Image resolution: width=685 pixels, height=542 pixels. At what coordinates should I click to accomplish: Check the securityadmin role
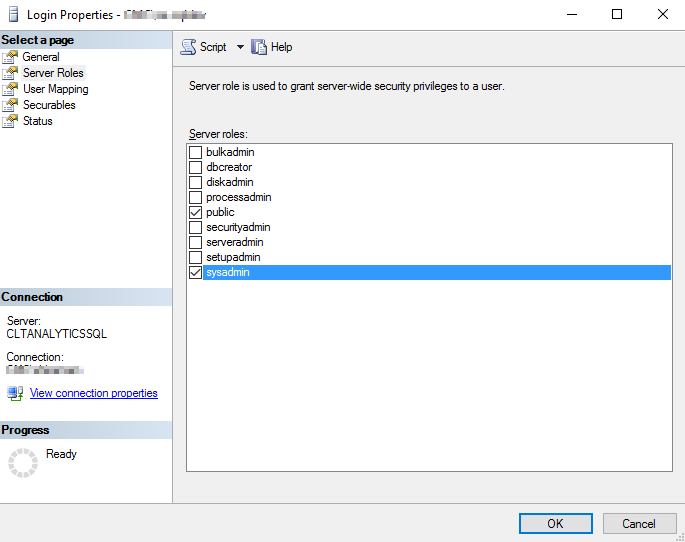pyautogui.click(x=195, y=227)
